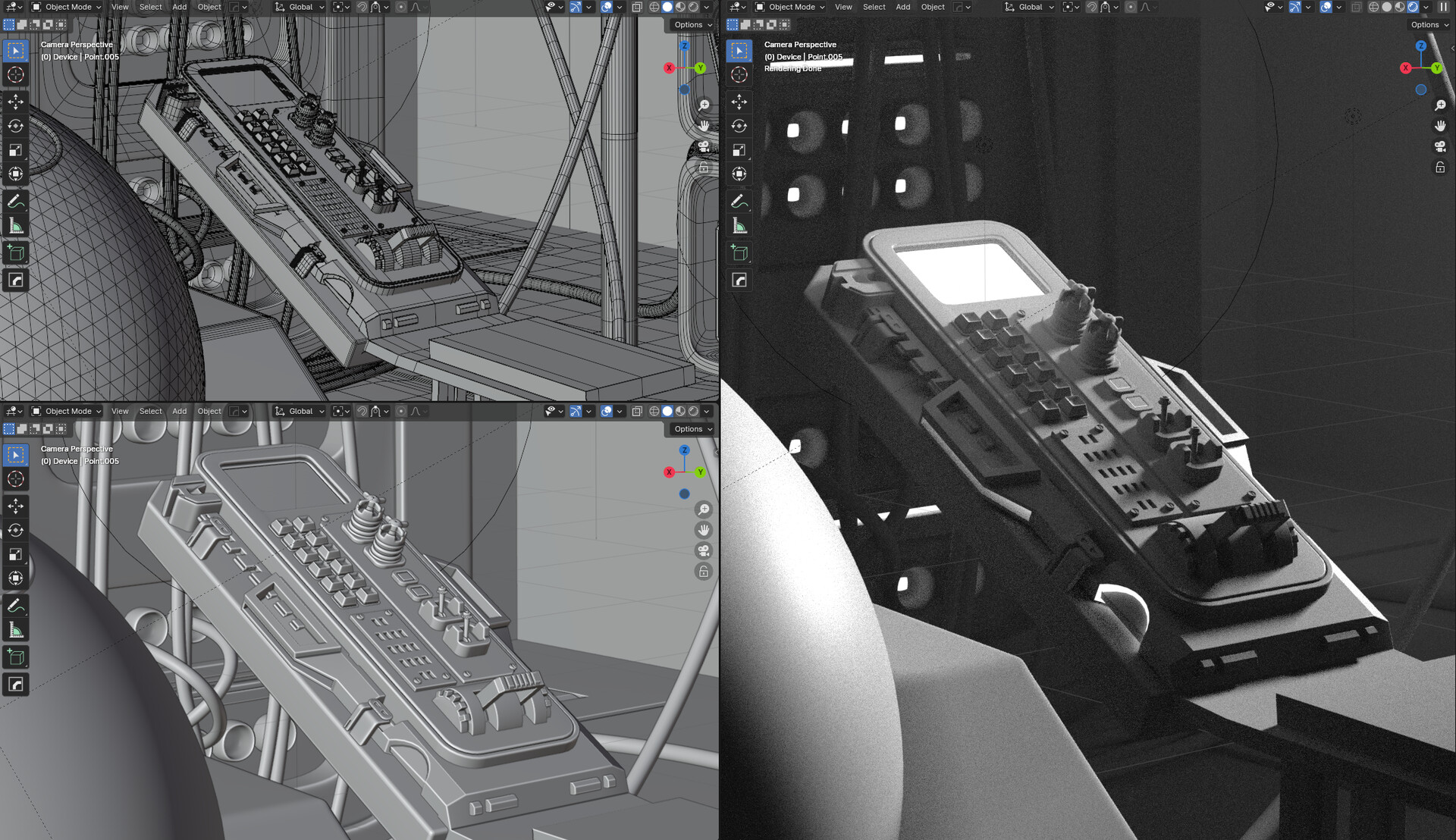Open the Select menu in right viewport
Screen dimensions: 1456x840
point(874,7)
